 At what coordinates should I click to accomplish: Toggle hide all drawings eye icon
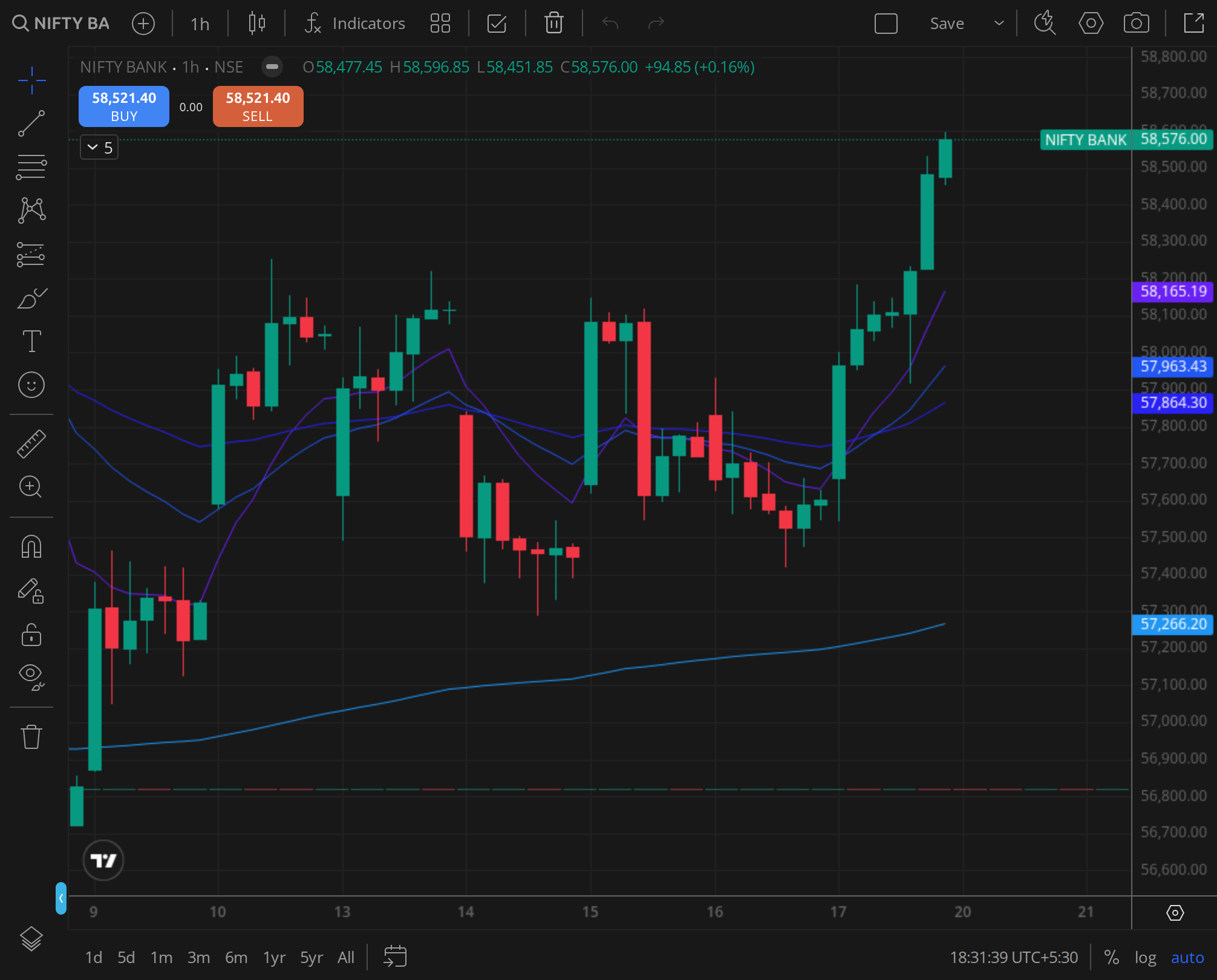coord(31,677)
